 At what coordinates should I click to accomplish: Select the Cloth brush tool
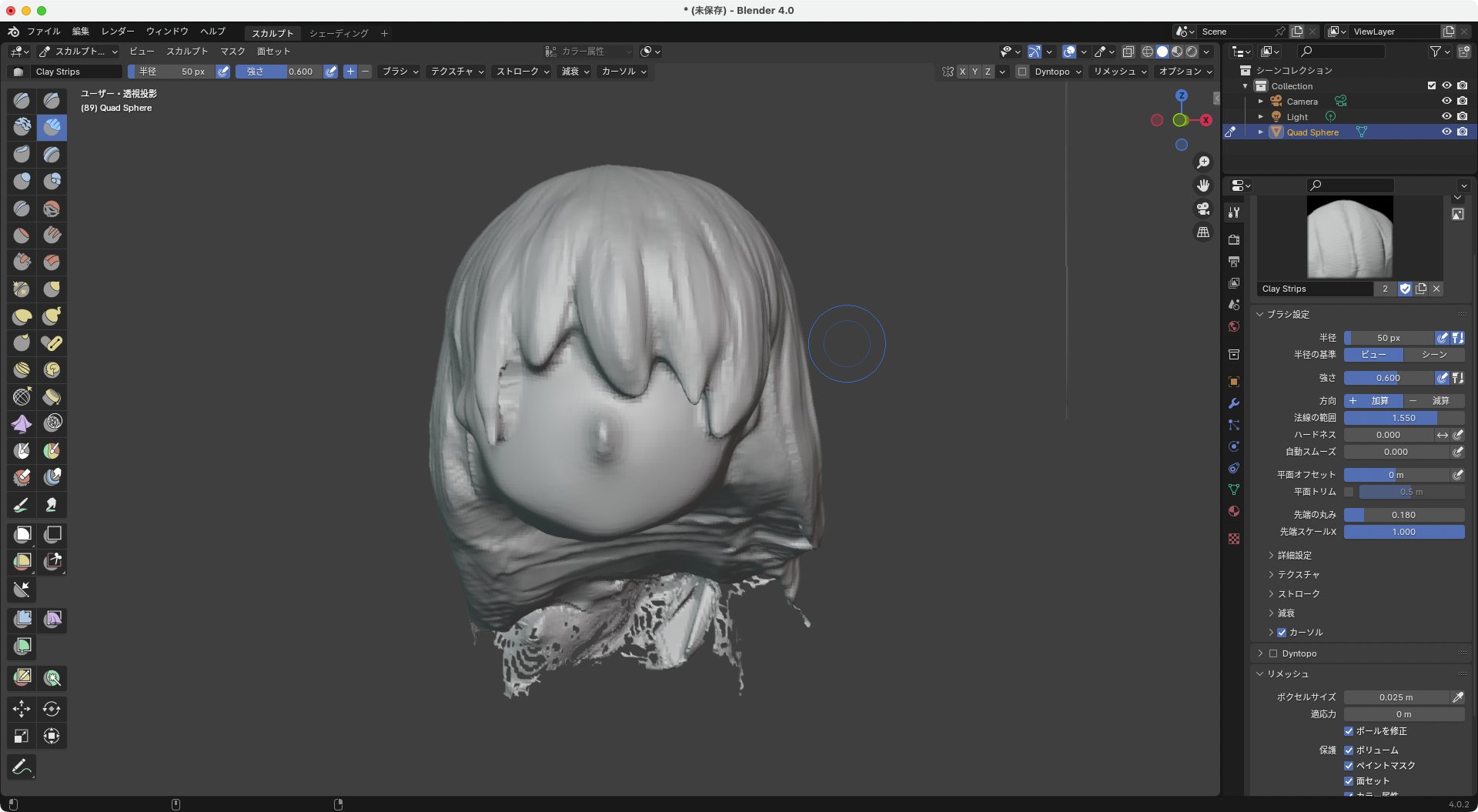point(22,423)
